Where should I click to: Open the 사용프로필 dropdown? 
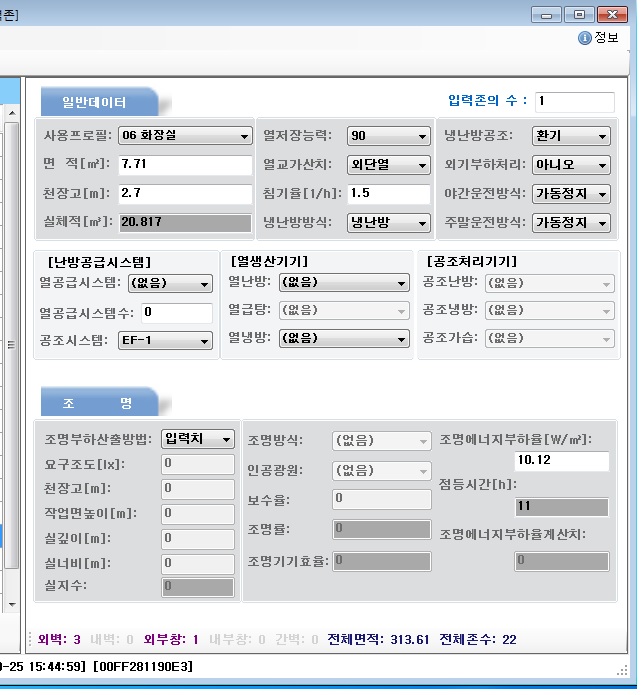184,136
